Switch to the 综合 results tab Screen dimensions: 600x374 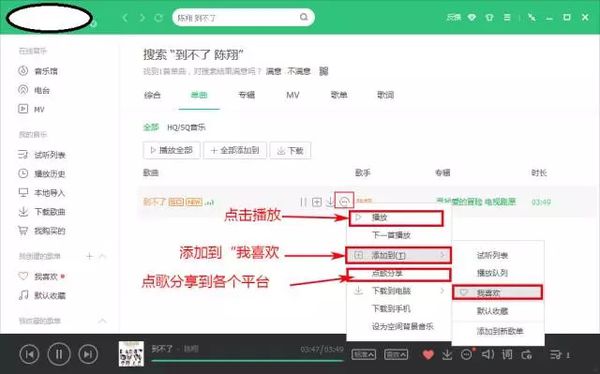click(x=152, y=95)
